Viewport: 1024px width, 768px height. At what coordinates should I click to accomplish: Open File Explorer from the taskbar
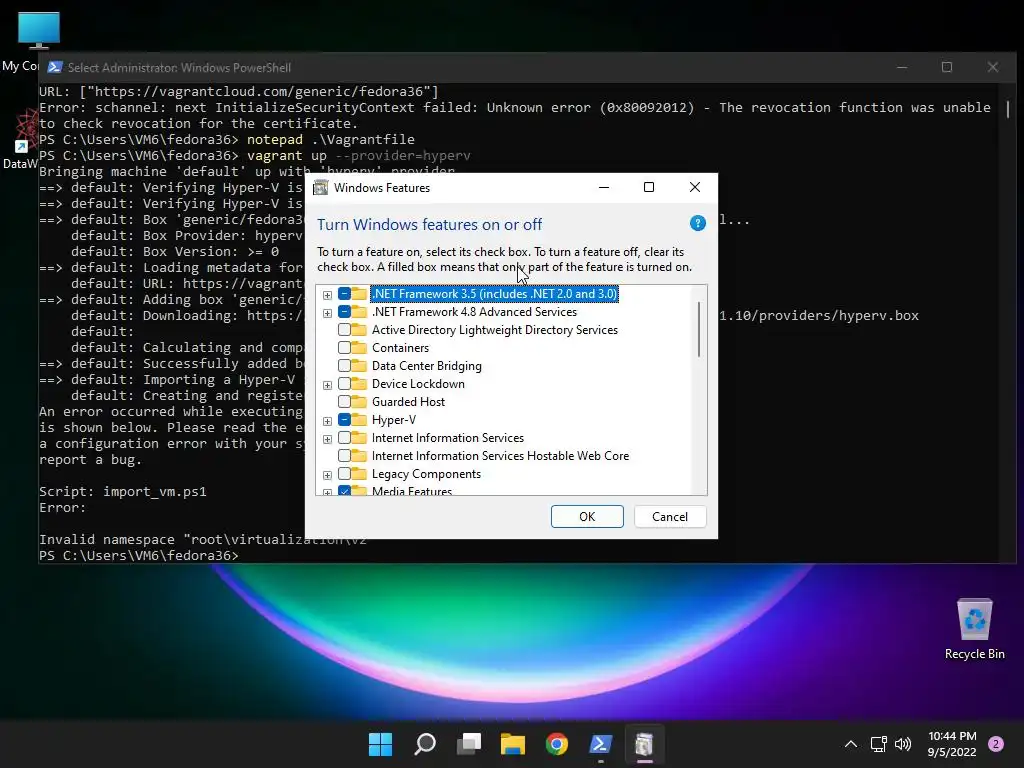pyautogui.click(x=513, y=744)
